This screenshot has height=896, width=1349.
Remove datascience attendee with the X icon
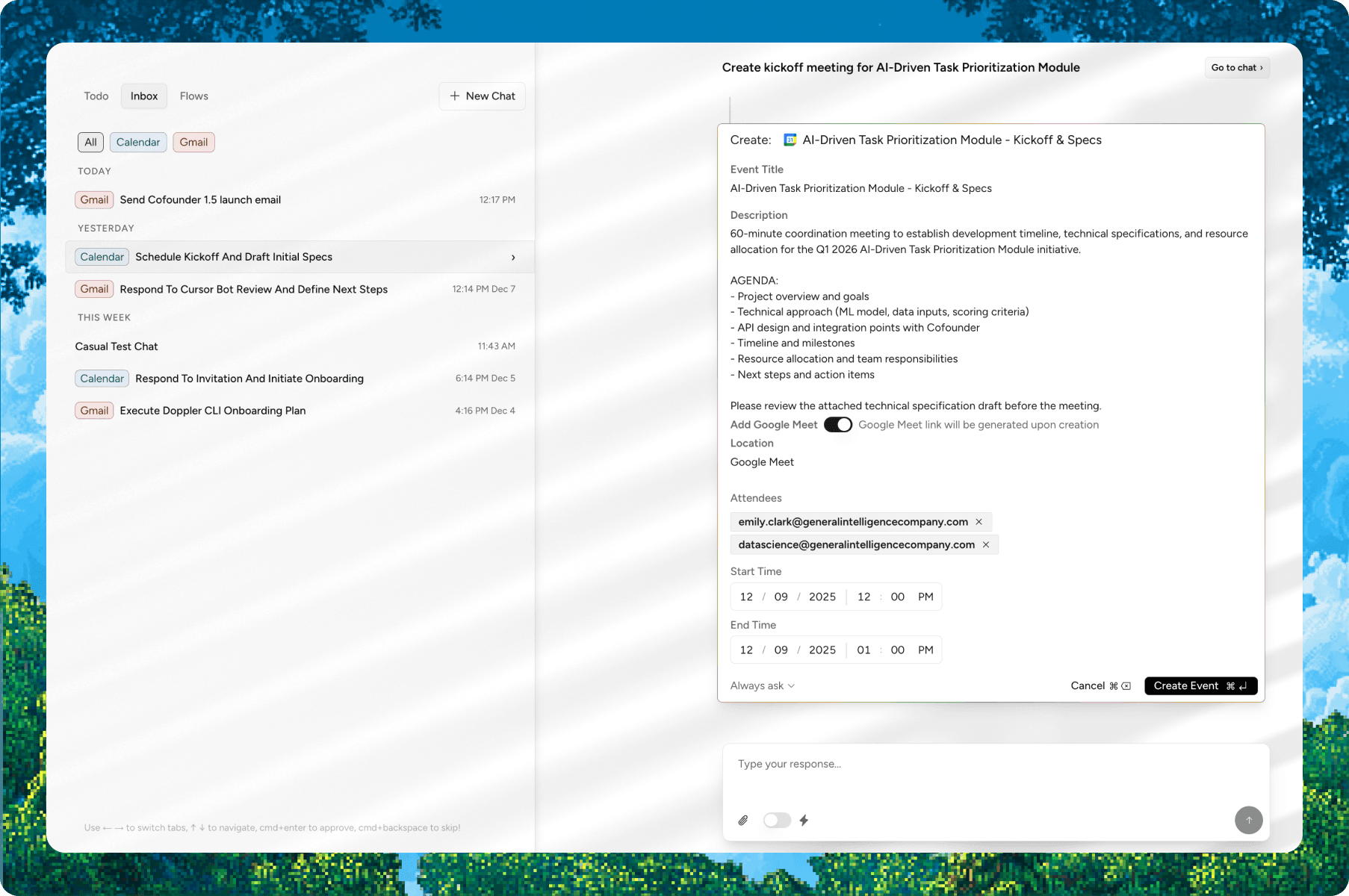[x=986, y=545]
